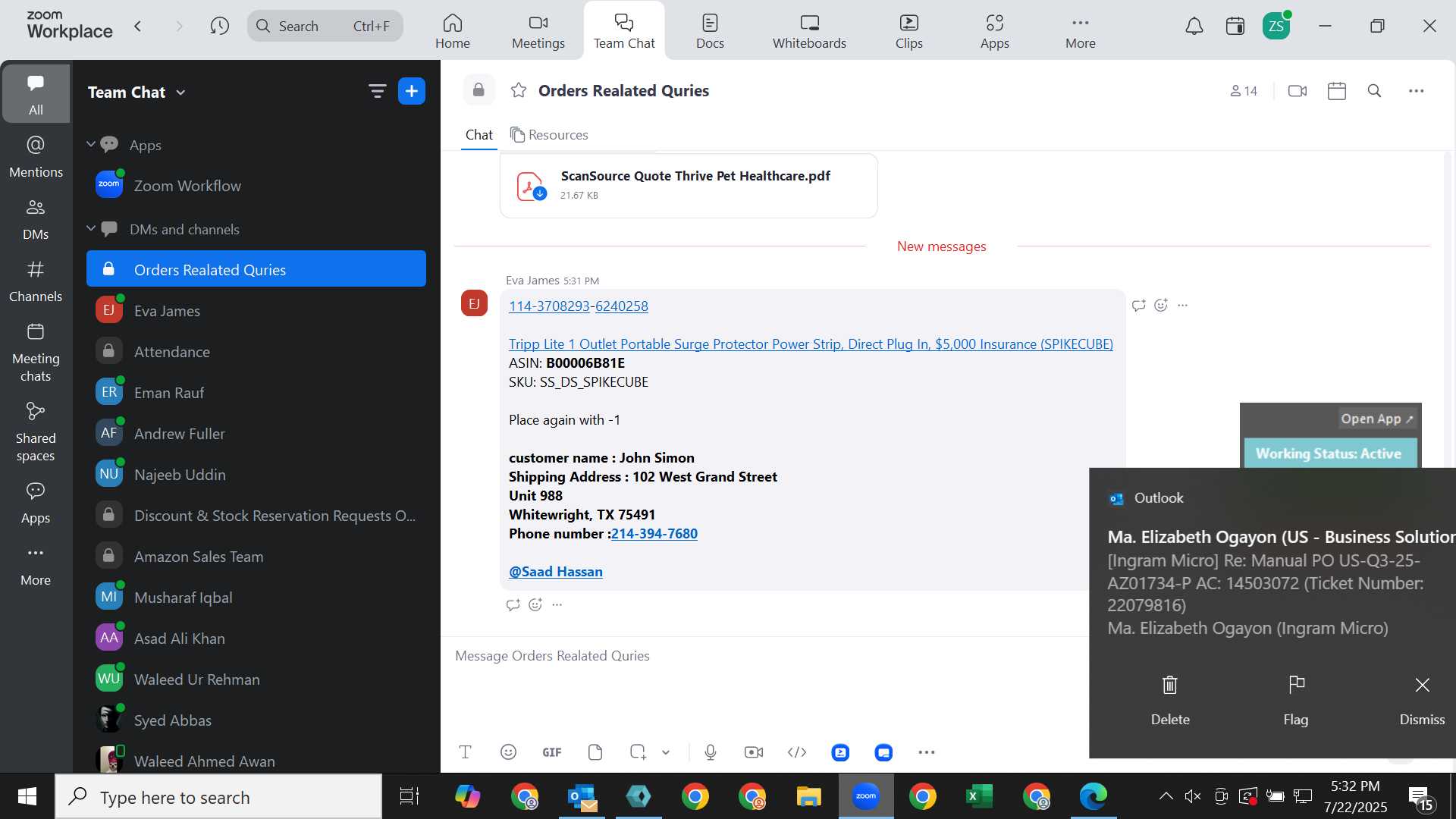This screenshot has height=819, width=1456.
Task: Dismiss the Outlook notification
Action: (1422, 700)
